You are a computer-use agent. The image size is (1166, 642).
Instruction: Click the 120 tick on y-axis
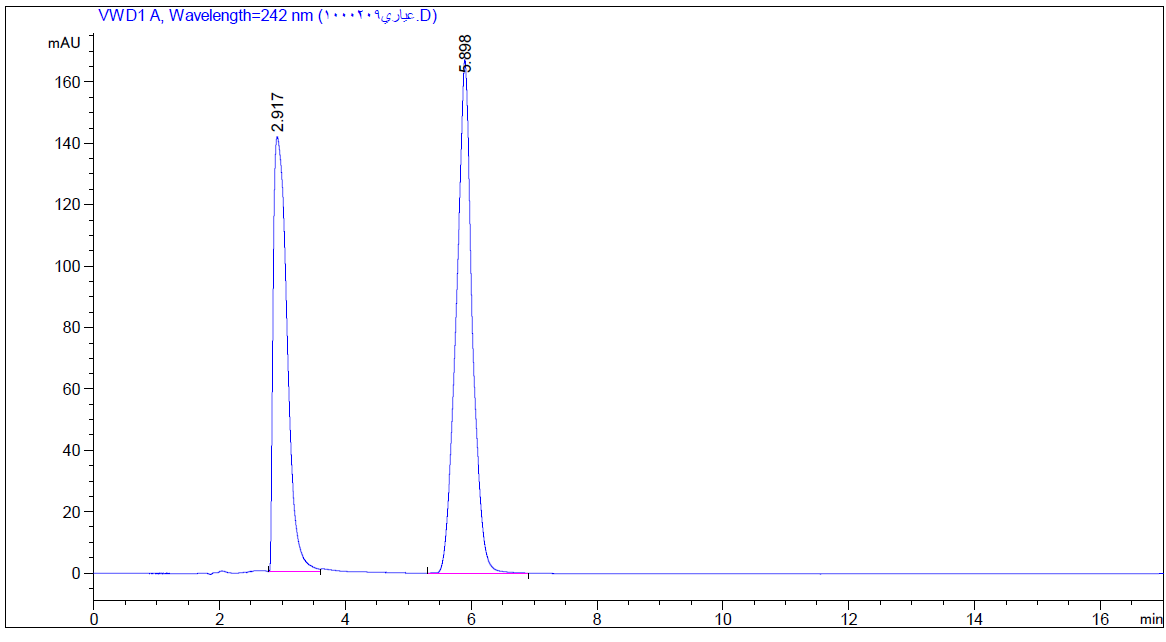click(66, 204)
